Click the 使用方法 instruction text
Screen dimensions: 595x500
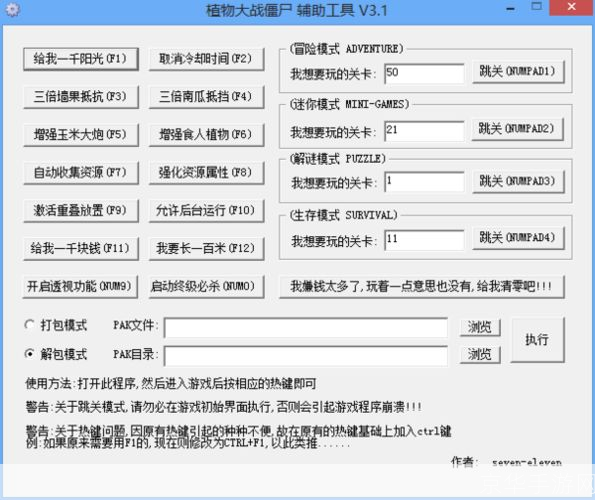click(x=170, y=384)
